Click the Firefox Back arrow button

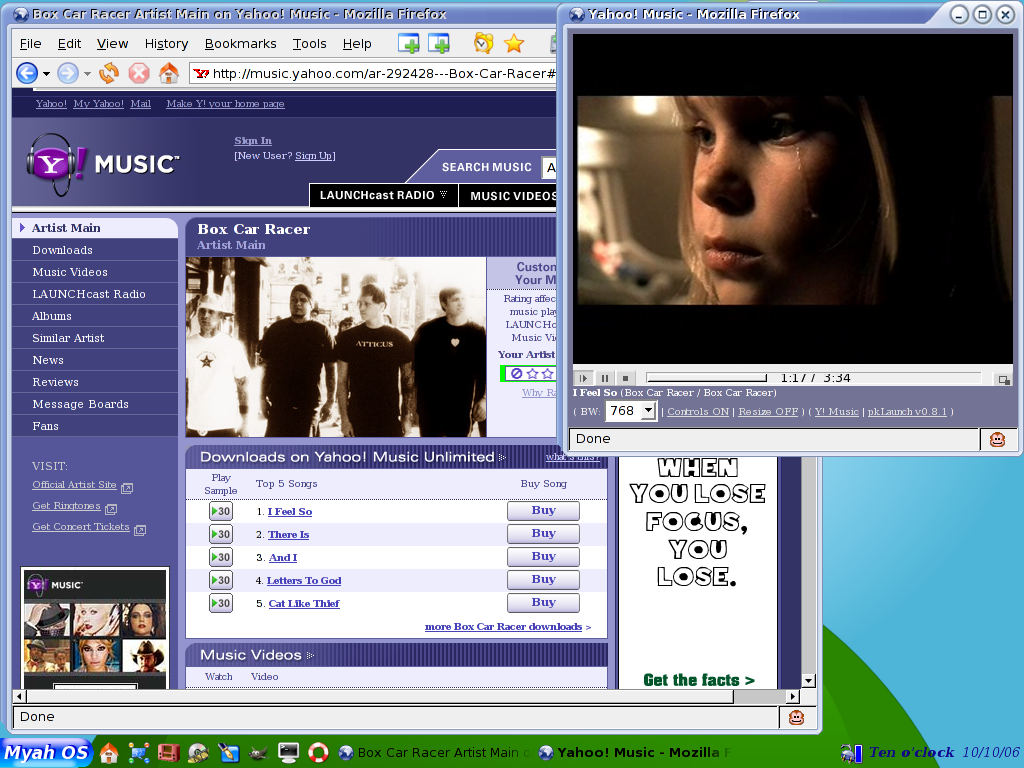[27, 72]
